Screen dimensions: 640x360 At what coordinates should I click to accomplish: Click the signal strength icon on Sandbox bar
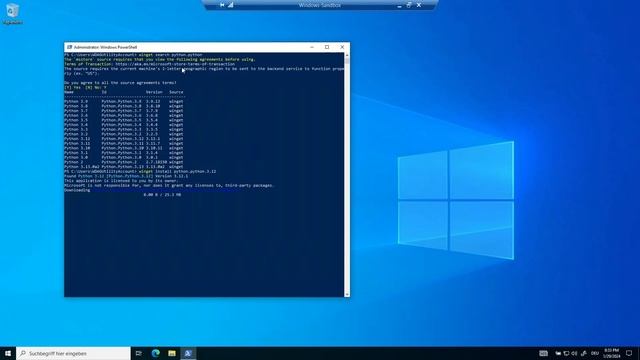coord(231,5)
